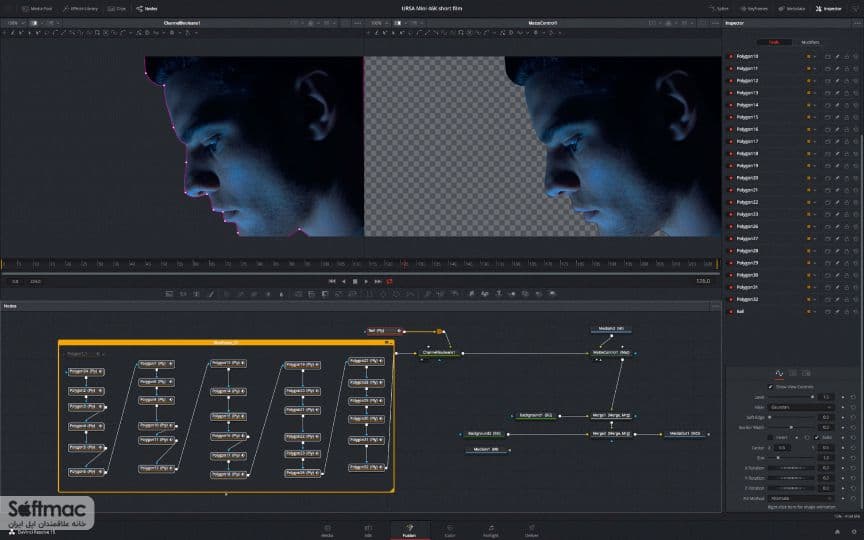This screenshot has height=540, width=864.
Task: Click Polygon21 reset icon
Action: click(855, 190)
